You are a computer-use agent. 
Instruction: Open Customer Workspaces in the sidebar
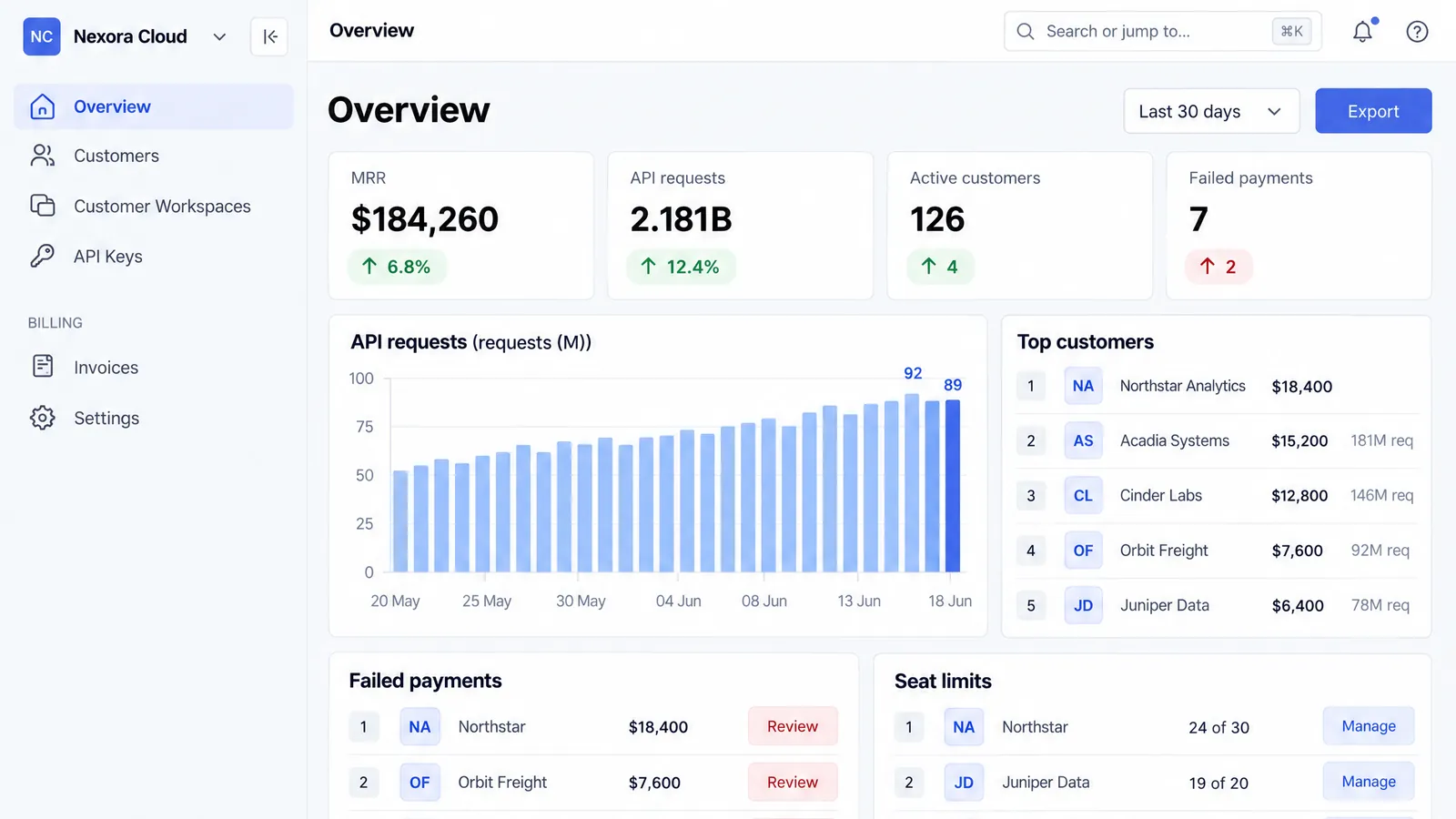pyautogui.click(x=154, y=206)
